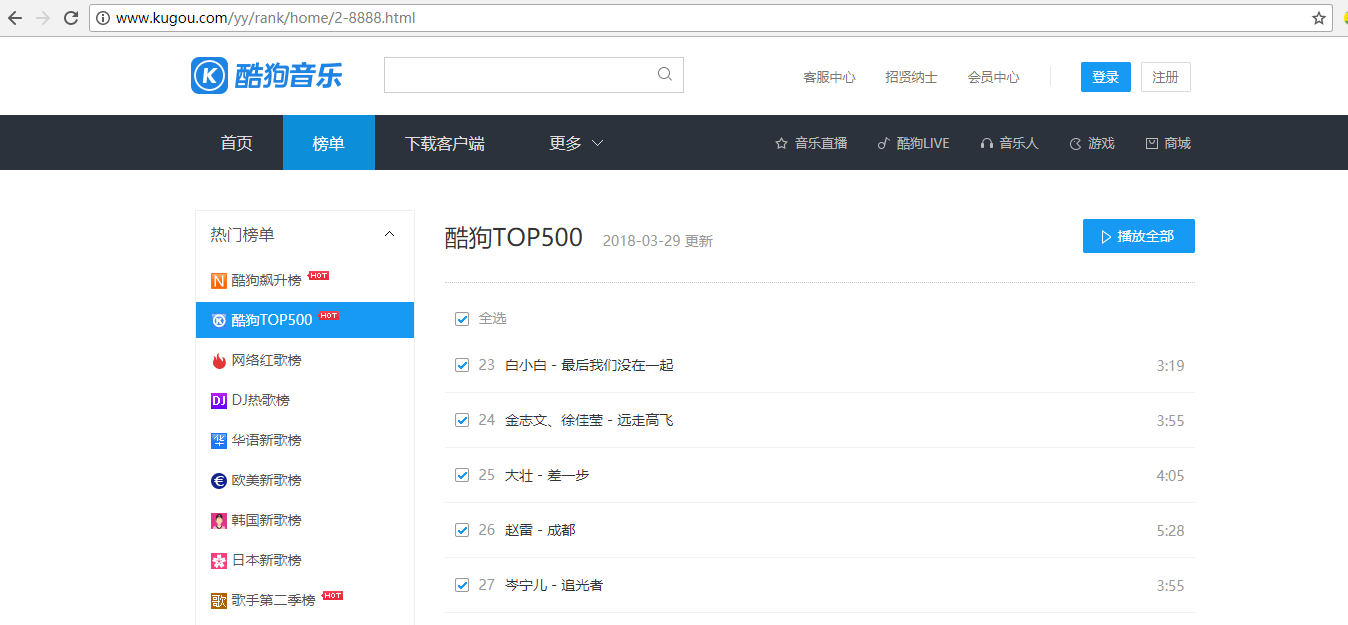This screenshot has height=625, width=1348.
Task: Uncheck song 23 白小白 checkbox
Action: pyautogui.click(x=462, y=366)
